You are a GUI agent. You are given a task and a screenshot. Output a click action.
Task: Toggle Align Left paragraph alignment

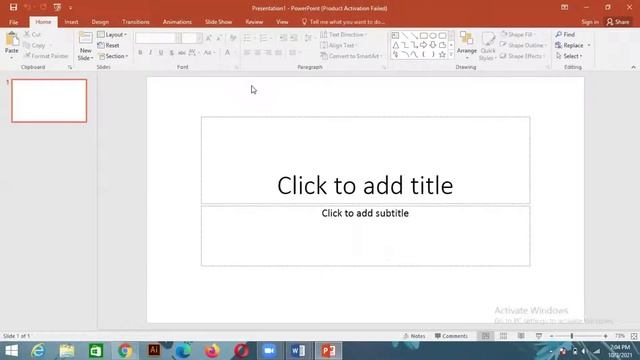click(x=247, y=53)
